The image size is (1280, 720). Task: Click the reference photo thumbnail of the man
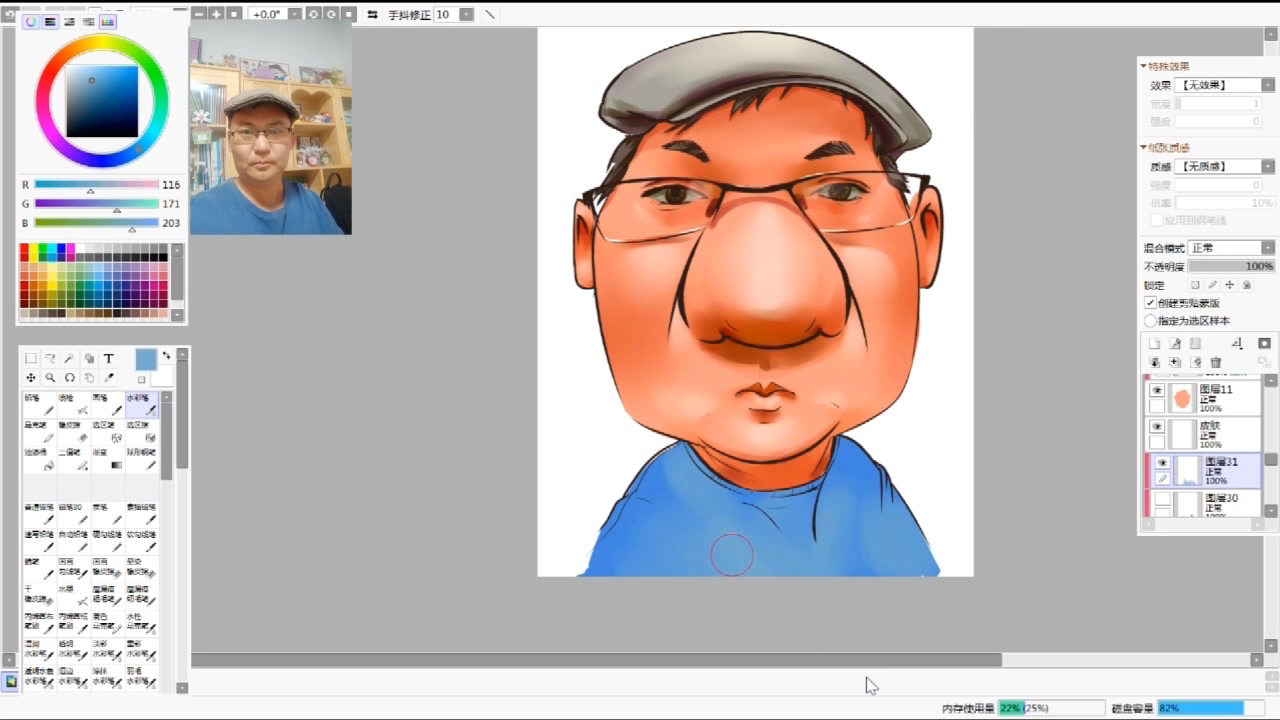tap(270, 128)
